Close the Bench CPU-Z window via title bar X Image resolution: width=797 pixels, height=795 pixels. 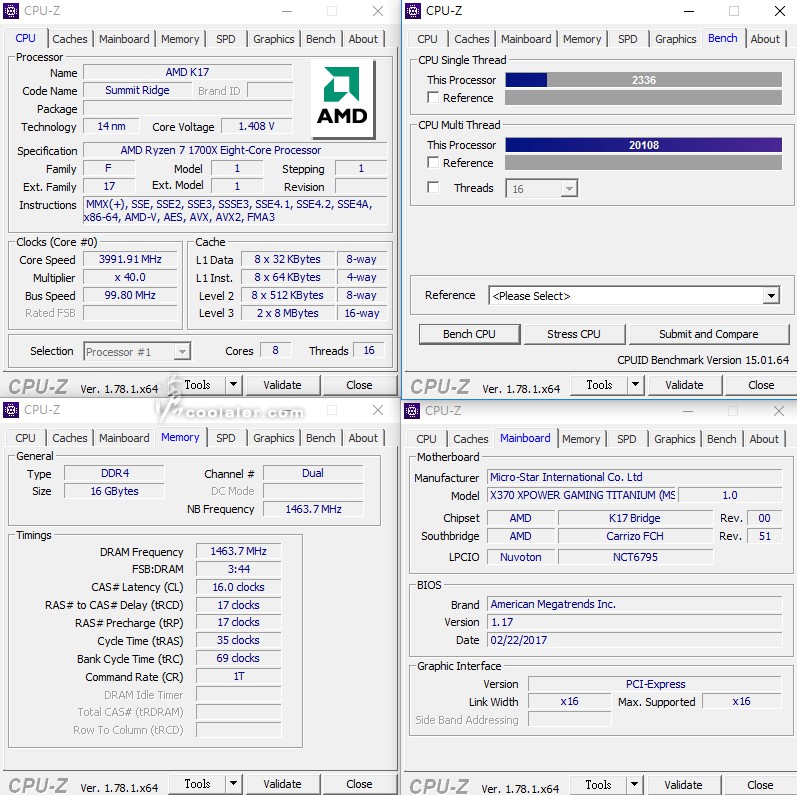click(780, 11)
